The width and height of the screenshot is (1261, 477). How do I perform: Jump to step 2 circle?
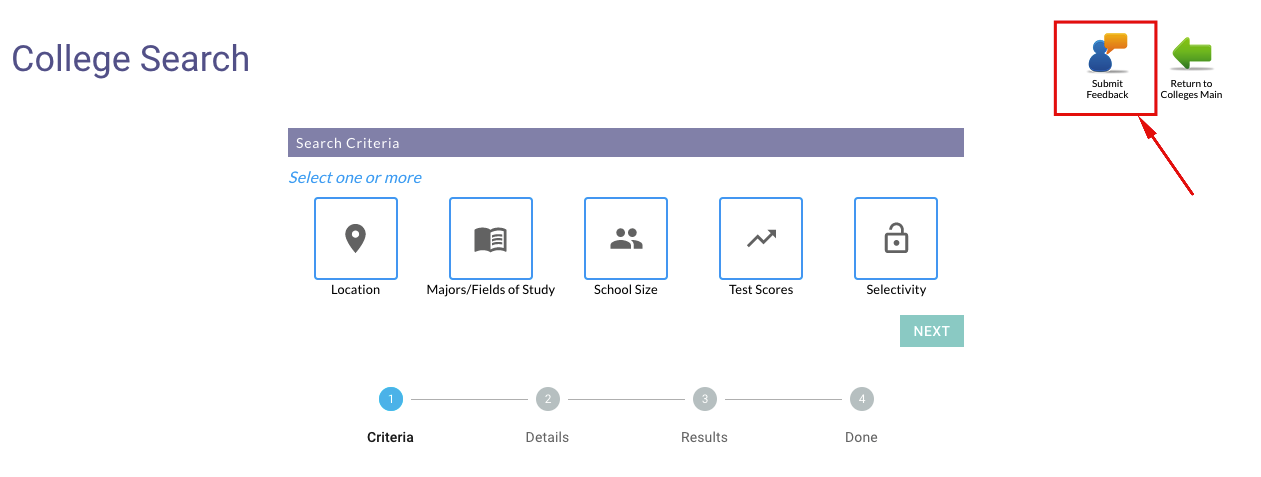[548, 399]
